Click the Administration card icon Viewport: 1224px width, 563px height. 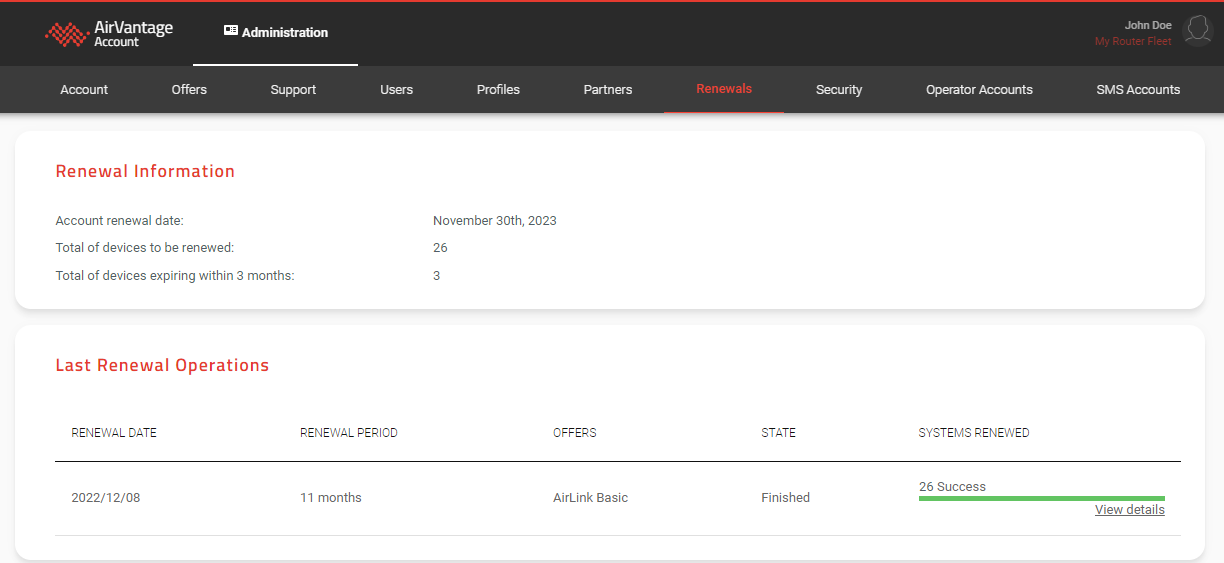click(231, 32)
